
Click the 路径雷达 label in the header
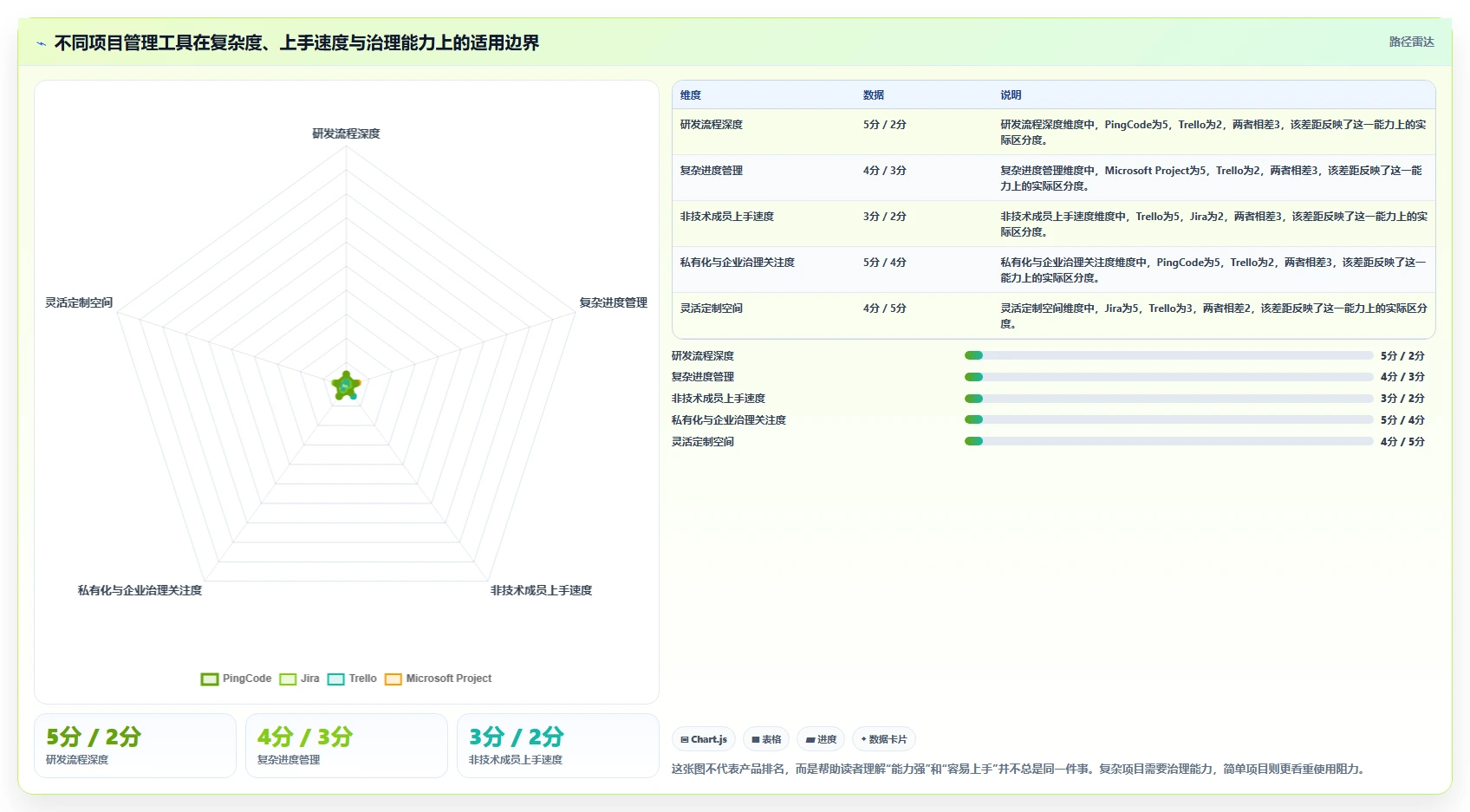pyautogui.click(x=1411, y=42)
